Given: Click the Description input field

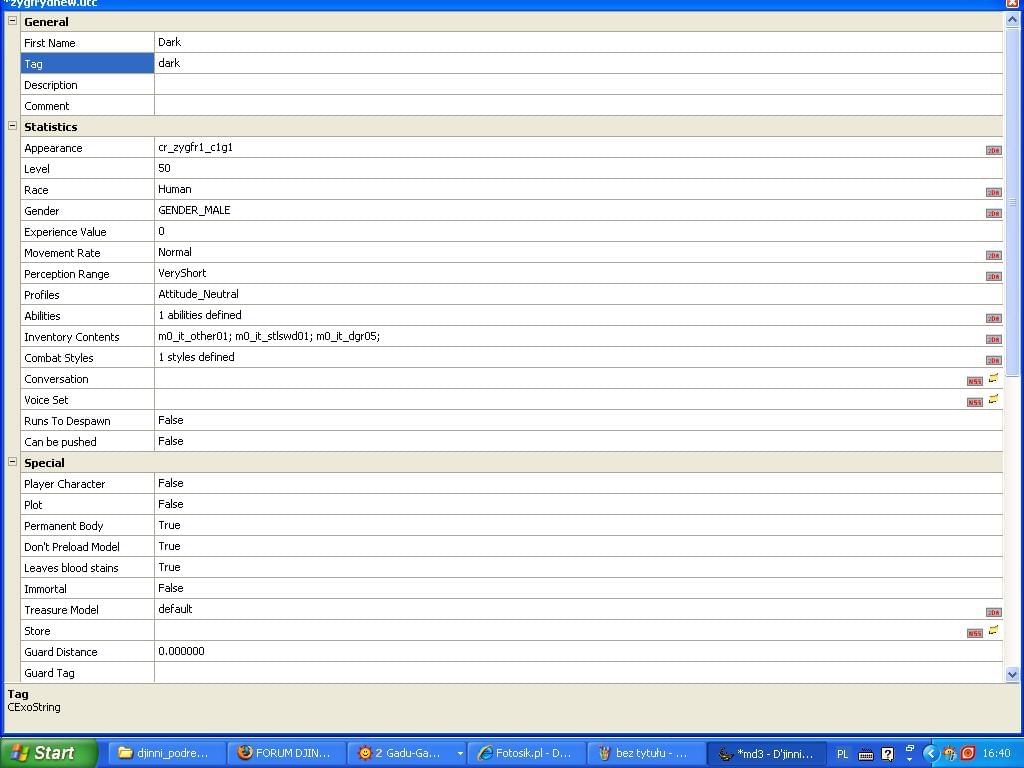Looking at the screenshot, I should [578, 85].
